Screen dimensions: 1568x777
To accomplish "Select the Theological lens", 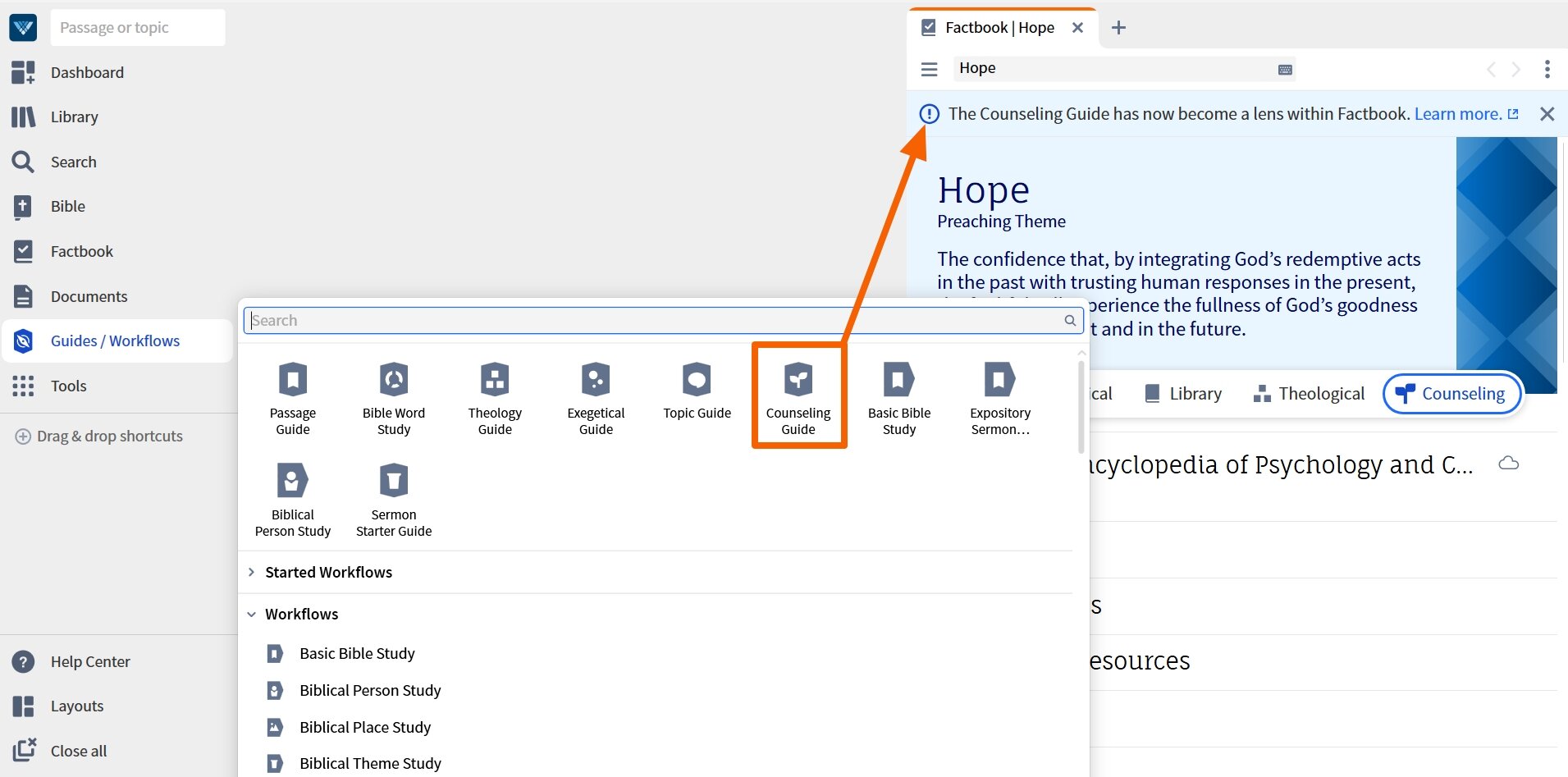I will pyautogui.click(x=1309, y=394).
